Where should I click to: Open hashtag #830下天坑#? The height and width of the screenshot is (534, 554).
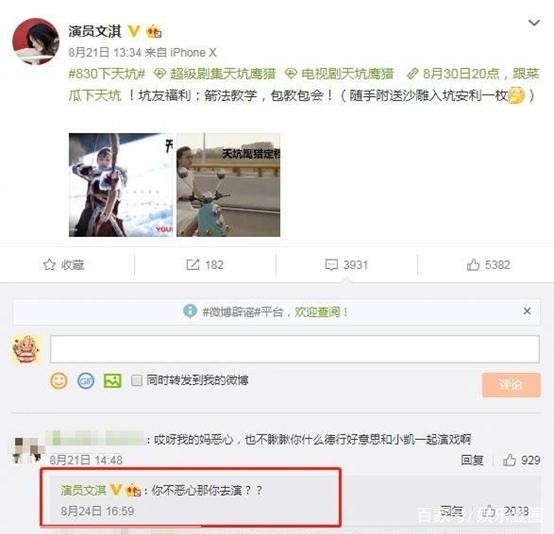[x=107, y=74]
